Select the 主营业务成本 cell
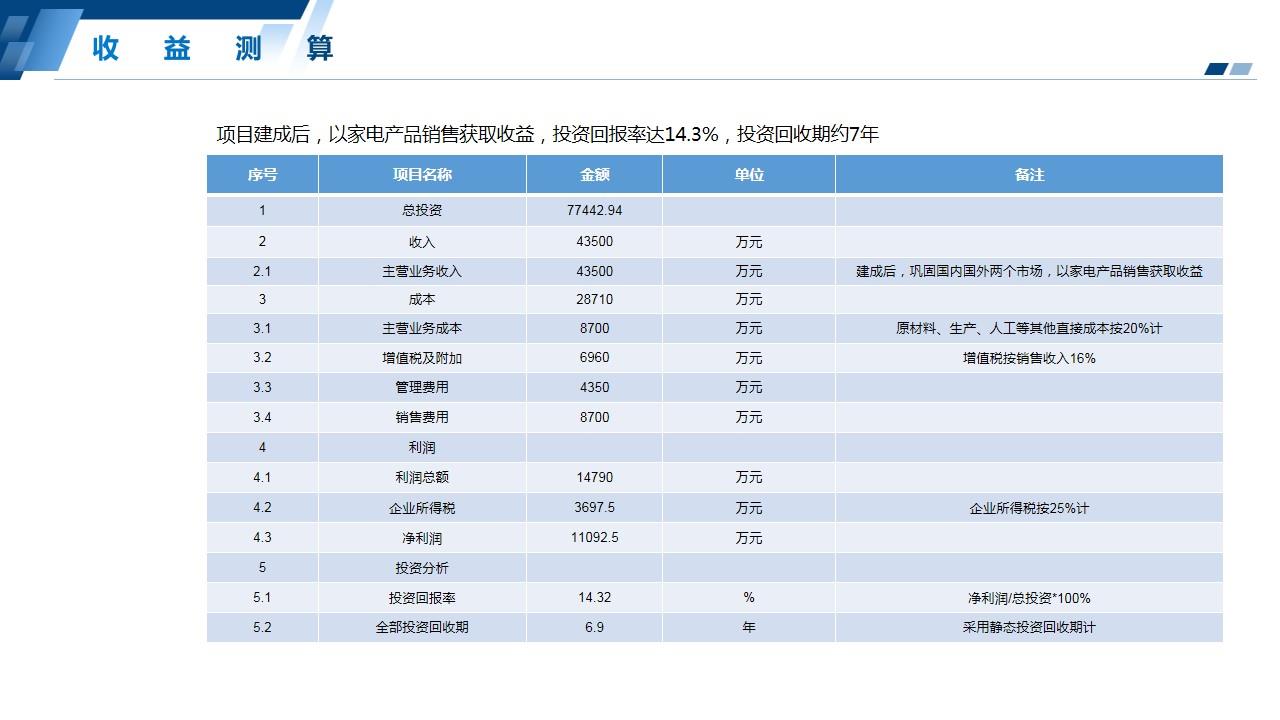The height and width of the screenshot is (720, 1280). pyautogui.click(x=422, y=328)
